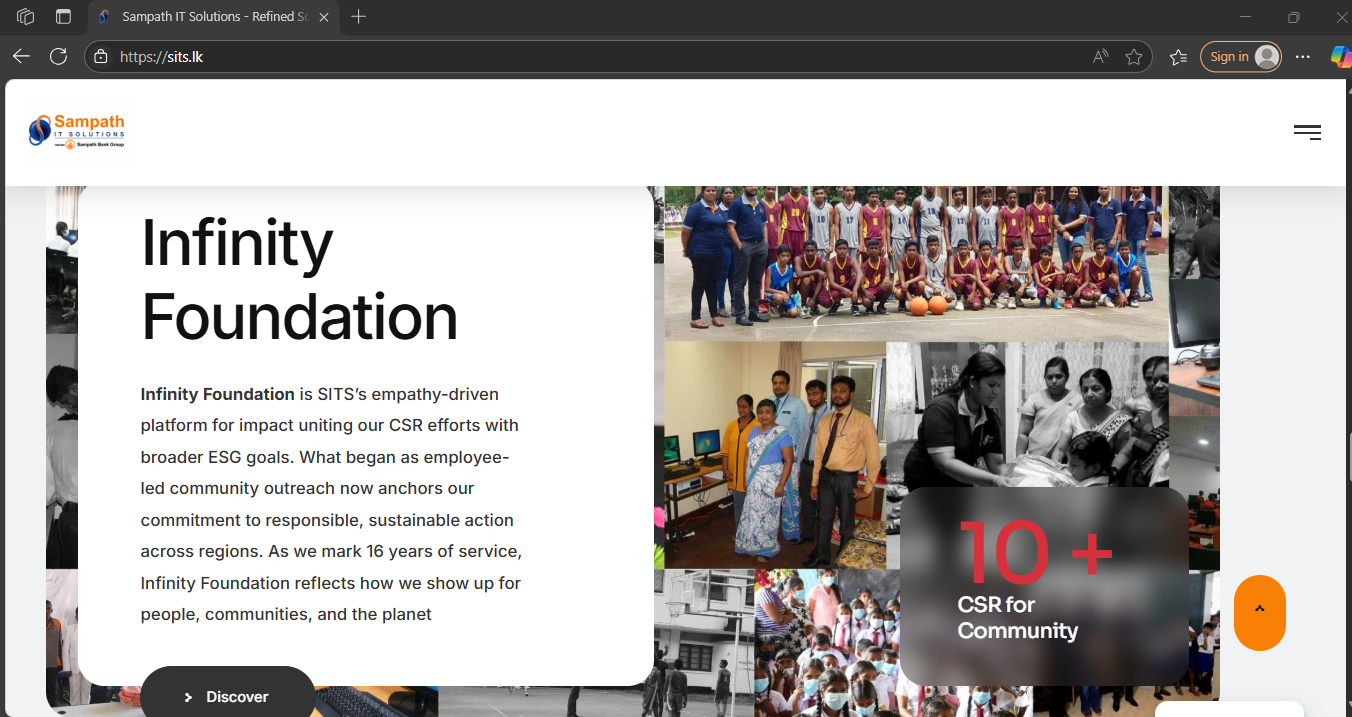Click the bold 'Infinity Foundation' paragraph text
Viewport: 1352px width, 717px height.
(218, 394)
